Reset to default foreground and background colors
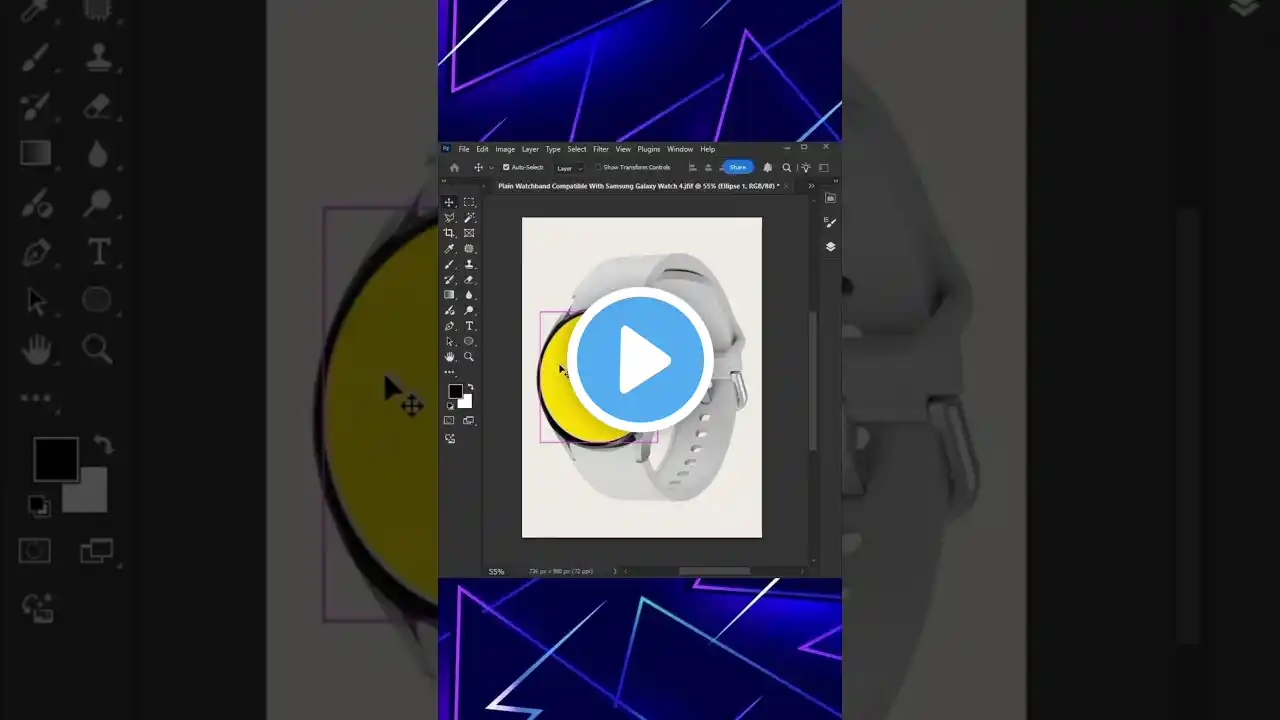The height and width of the screenshot is (720, 1280). tap(450, 406)
